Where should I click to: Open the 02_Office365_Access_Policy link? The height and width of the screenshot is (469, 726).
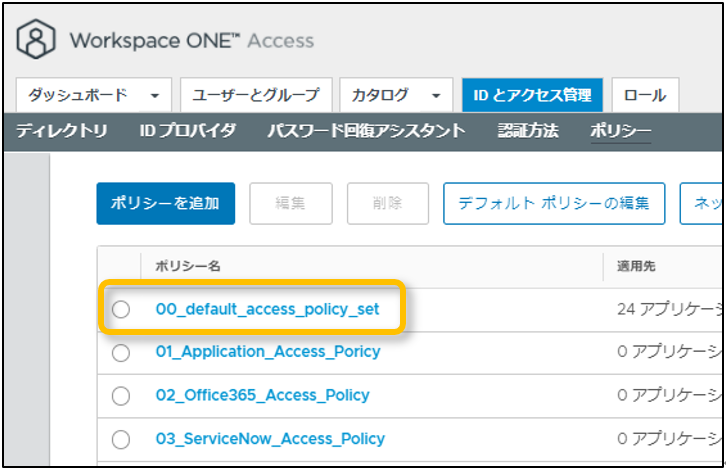coord(263,395)
